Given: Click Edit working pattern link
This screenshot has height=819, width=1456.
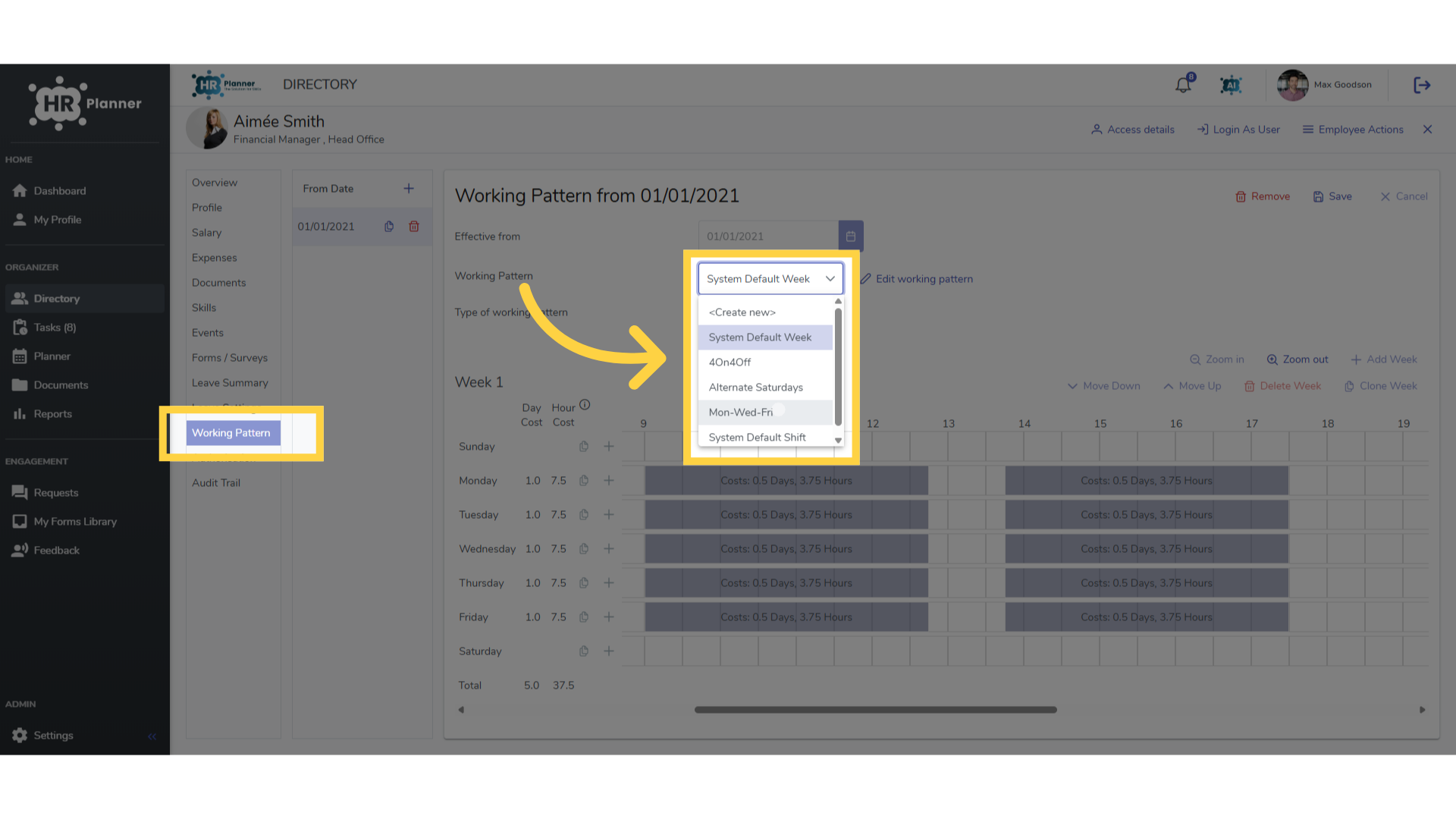Looking at the screenshot, I should click(x=917, y=279).
